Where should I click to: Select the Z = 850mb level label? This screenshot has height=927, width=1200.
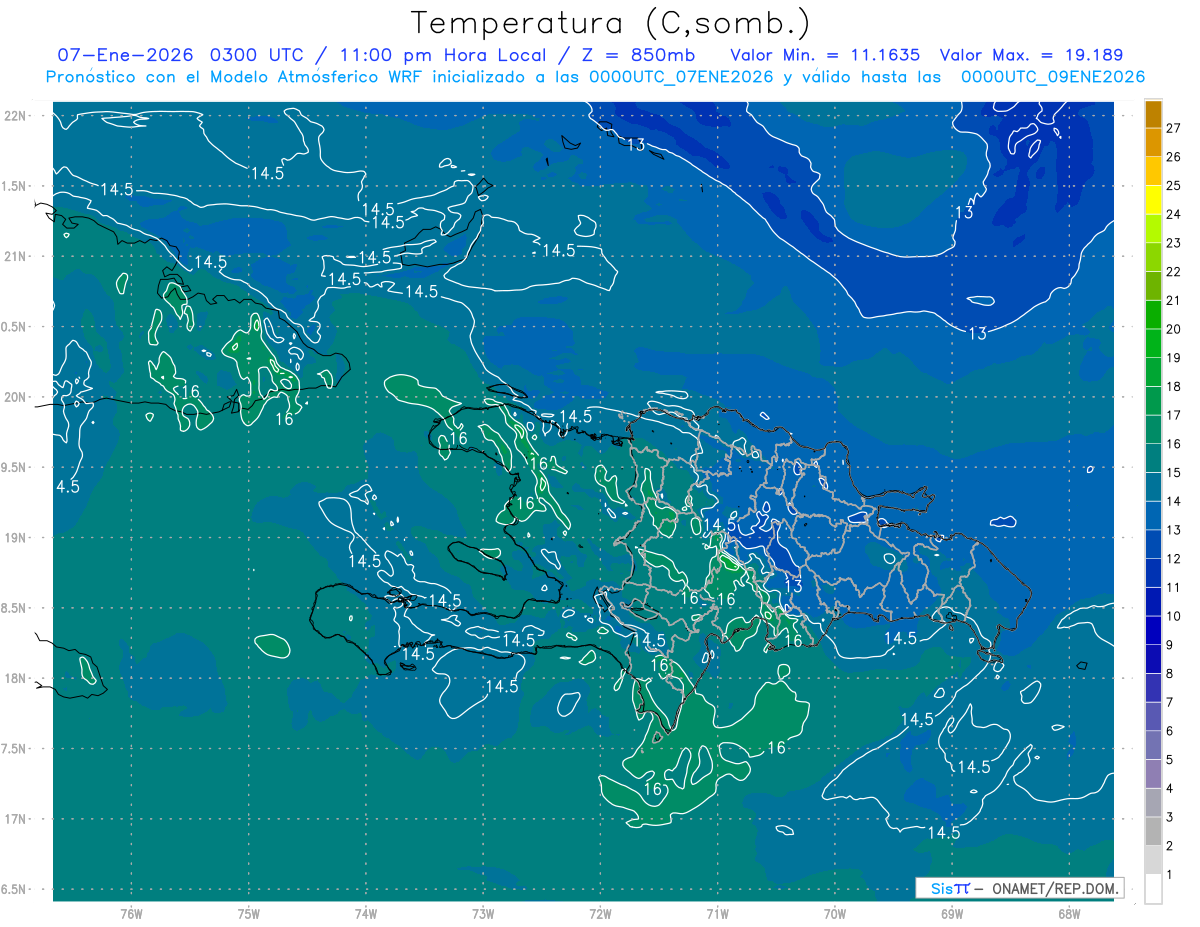648,55
